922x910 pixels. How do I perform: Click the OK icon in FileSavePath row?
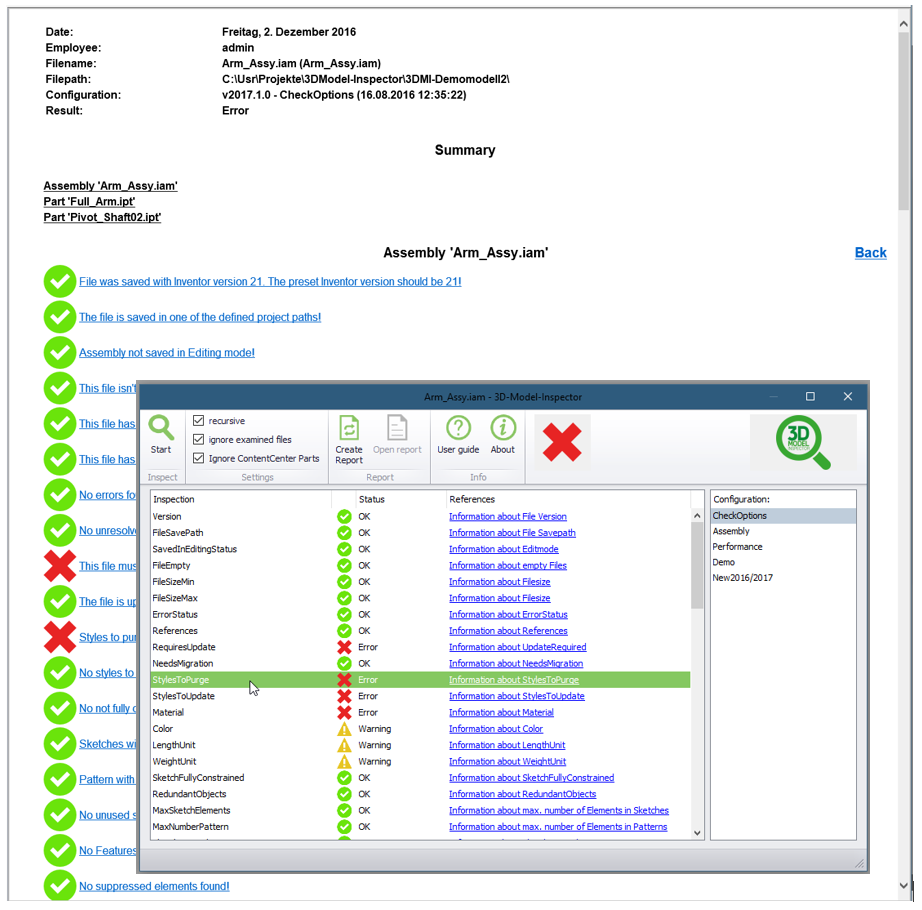pyautogui.click(x=344, y=533)
